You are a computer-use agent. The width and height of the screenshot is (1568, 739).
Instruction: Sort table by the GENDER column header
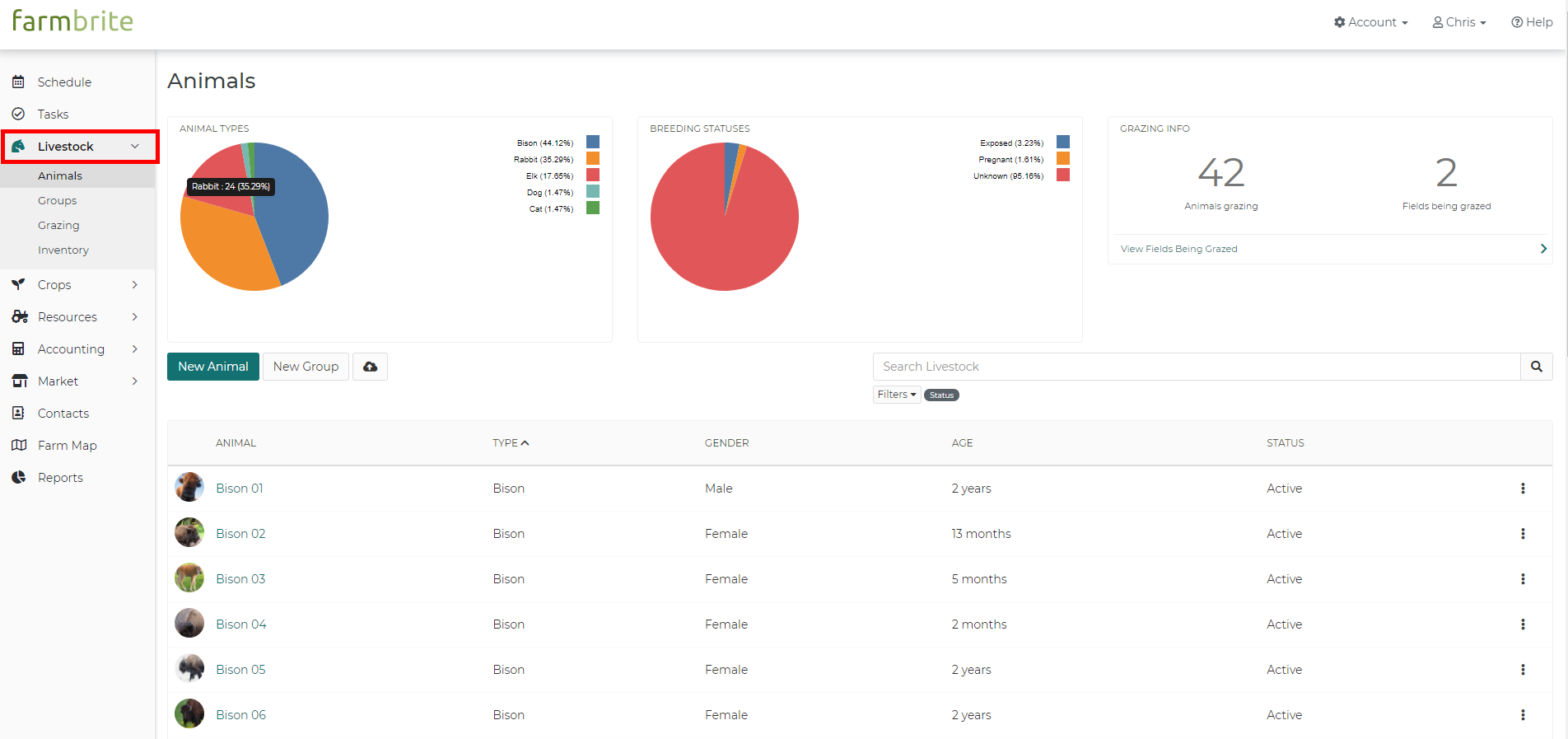(x=726, y=443)
